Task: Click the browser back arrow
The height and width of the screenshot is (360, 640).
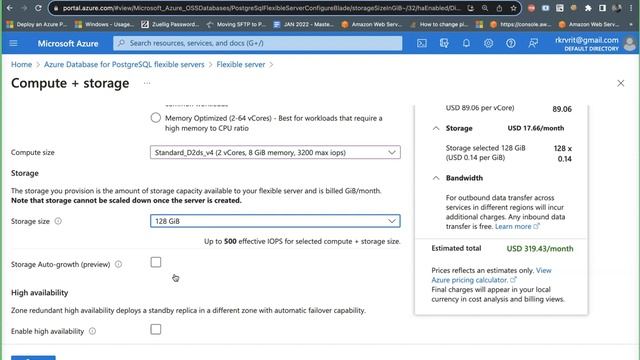Action: [x=10, y=8]
